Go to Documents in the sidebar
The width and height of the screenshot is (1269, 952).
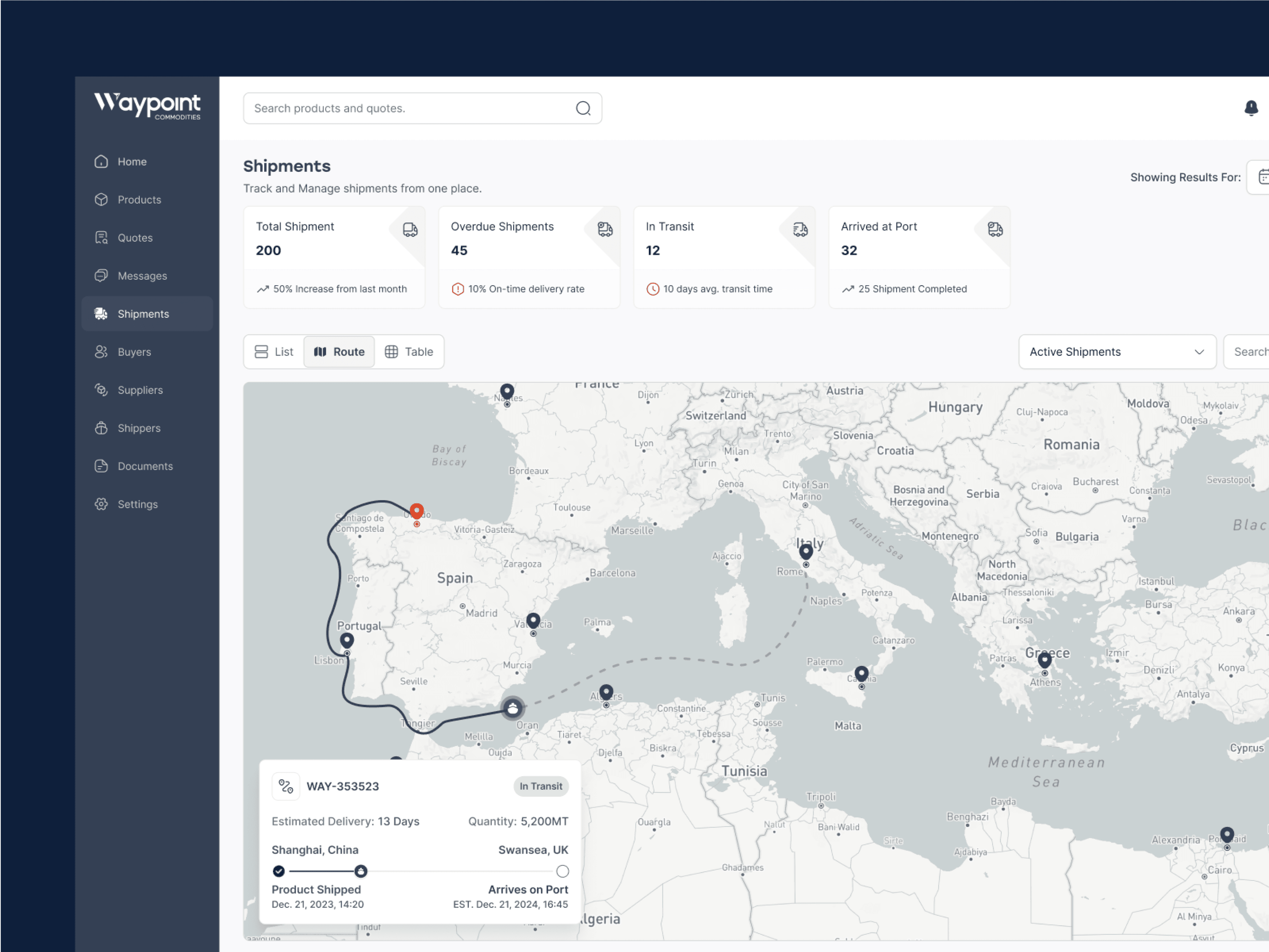145,466
